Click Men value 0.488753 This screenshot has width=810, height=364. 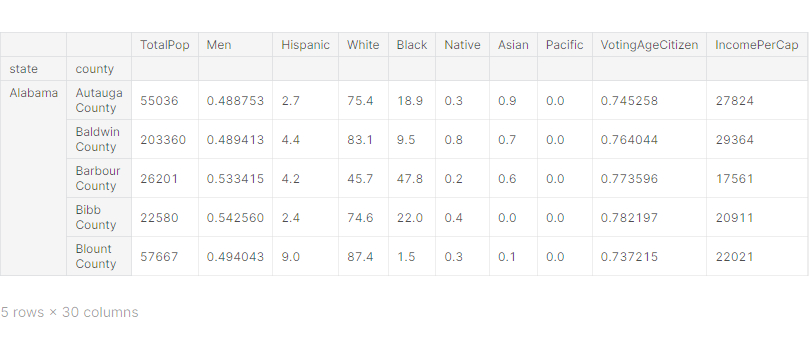tap(235, 100)
